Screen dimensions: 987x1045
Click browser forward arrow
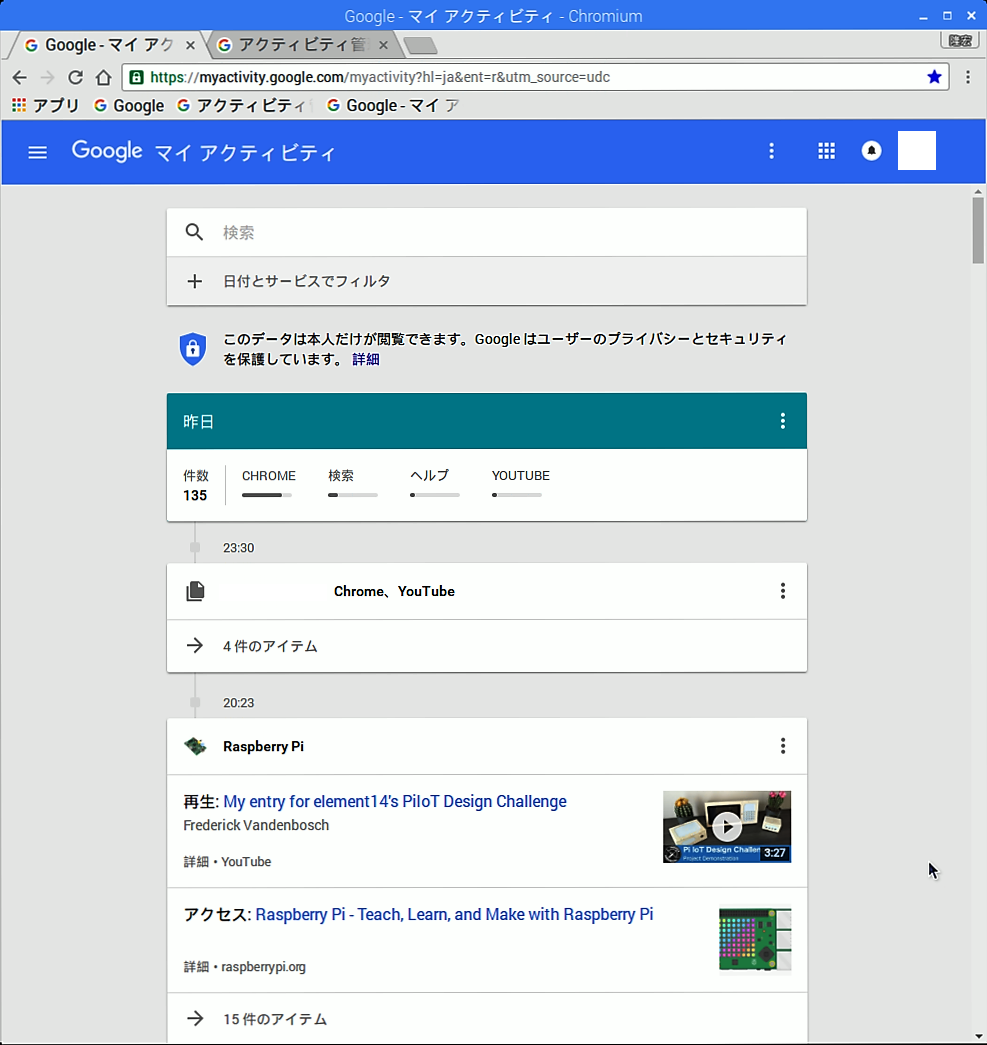click(x=47, y=77)
